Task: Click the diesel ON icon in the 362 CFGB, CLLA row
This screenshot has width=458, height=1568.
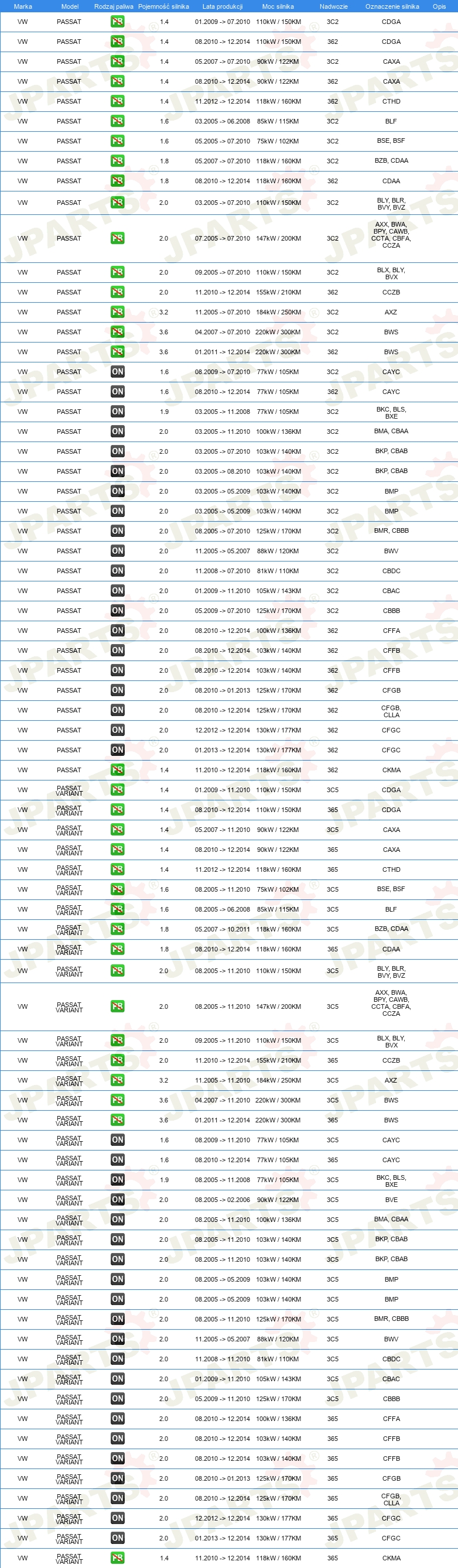Action: pyautogui.click(x=118, y=710)
